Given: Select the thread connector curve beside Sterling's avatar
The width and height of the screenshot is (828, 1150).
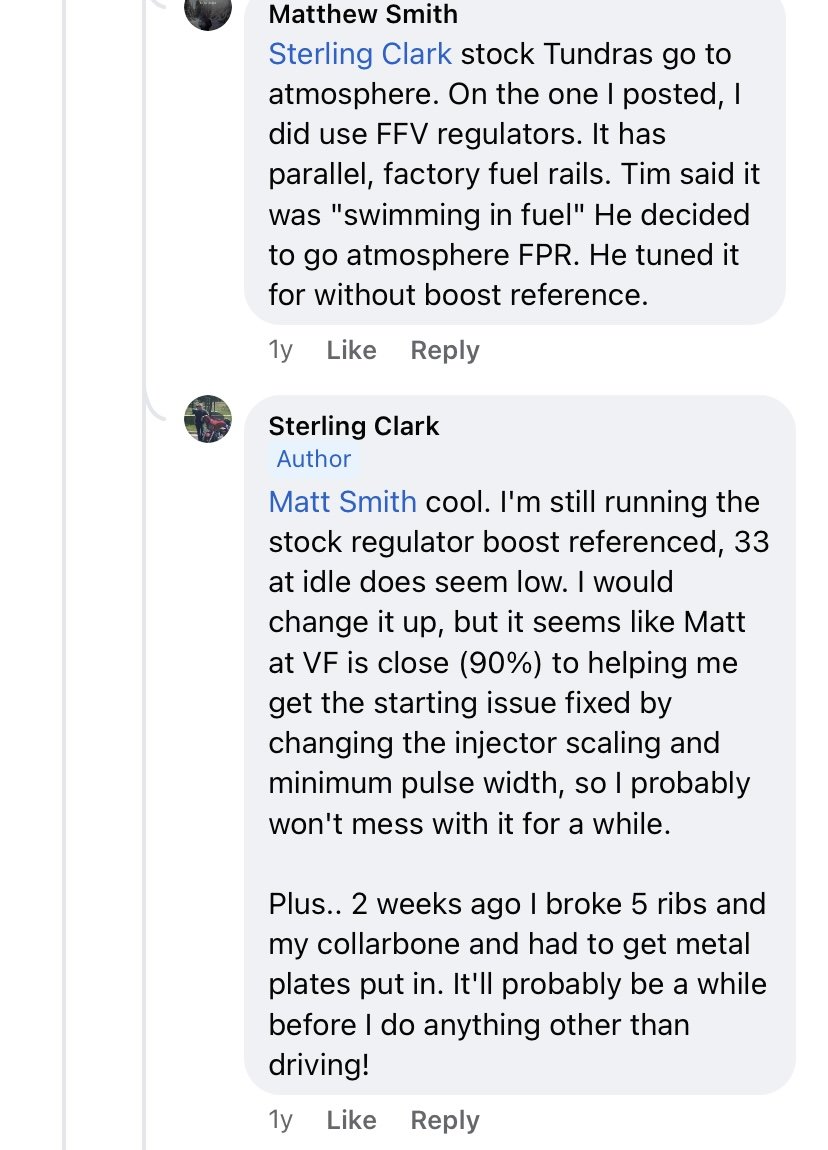Looking at the screenshot, I should (x=156, y=408).
